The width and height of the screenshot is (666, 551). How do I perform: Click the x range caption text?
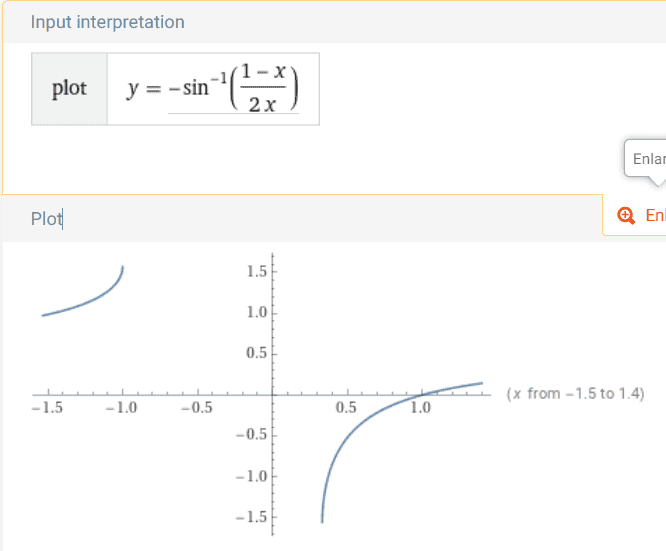pos(576,394)
